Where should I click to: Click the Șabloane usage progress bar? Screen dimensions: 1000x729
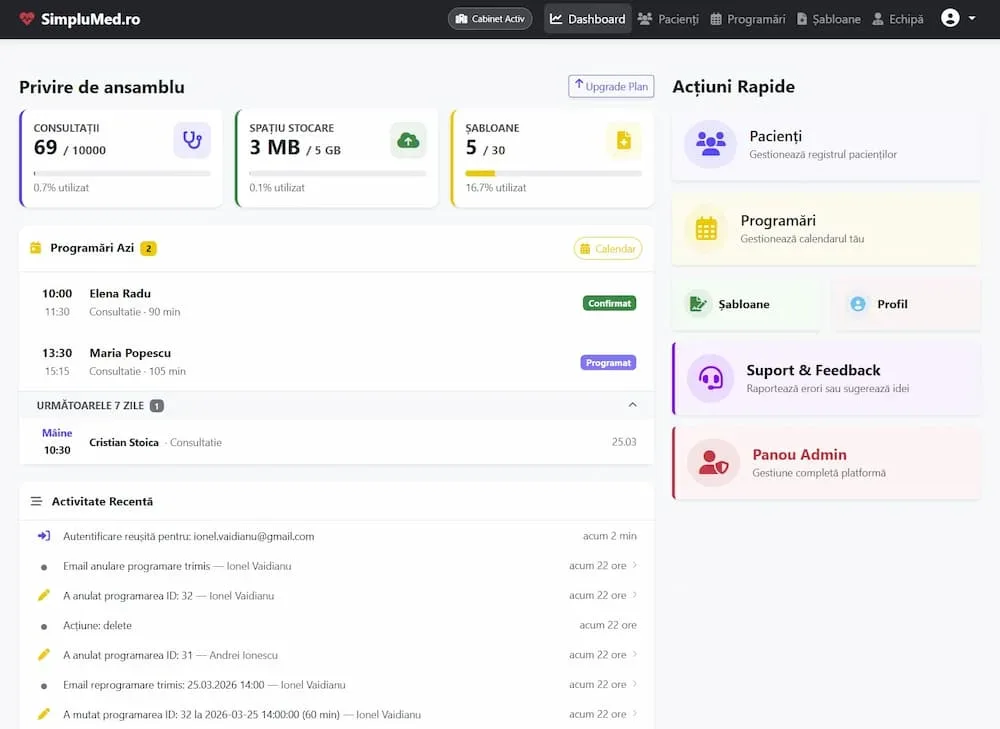554,173
